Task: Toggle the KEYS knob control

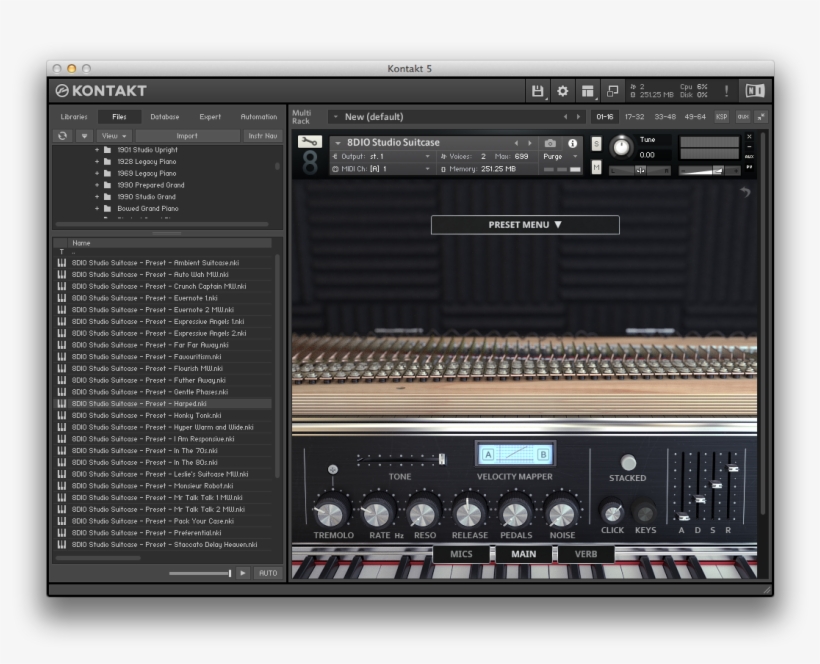Action: (x=645, y=513)
